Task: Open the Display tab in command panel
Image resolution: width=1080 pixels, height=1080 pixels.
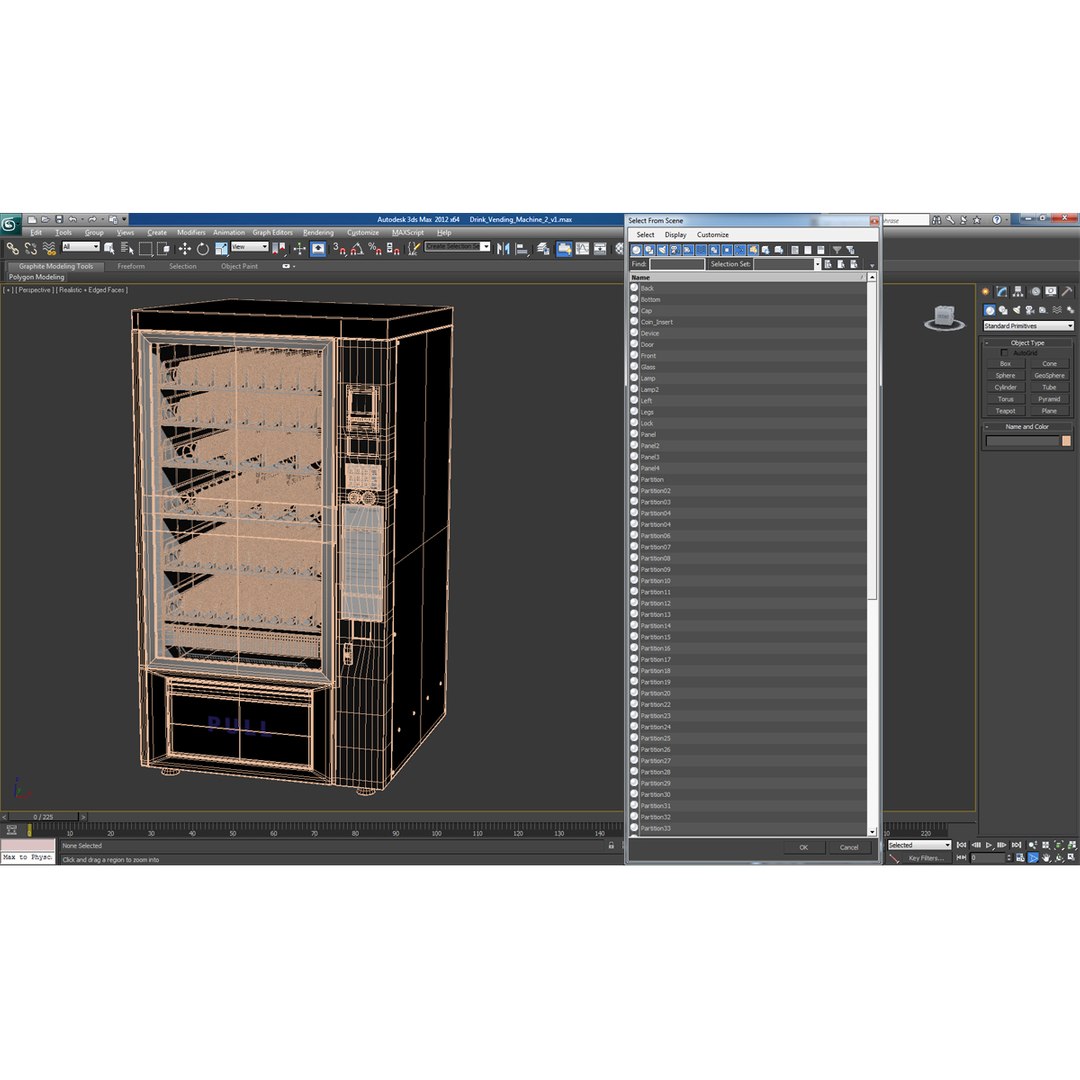Action: tap(1050, 292)
